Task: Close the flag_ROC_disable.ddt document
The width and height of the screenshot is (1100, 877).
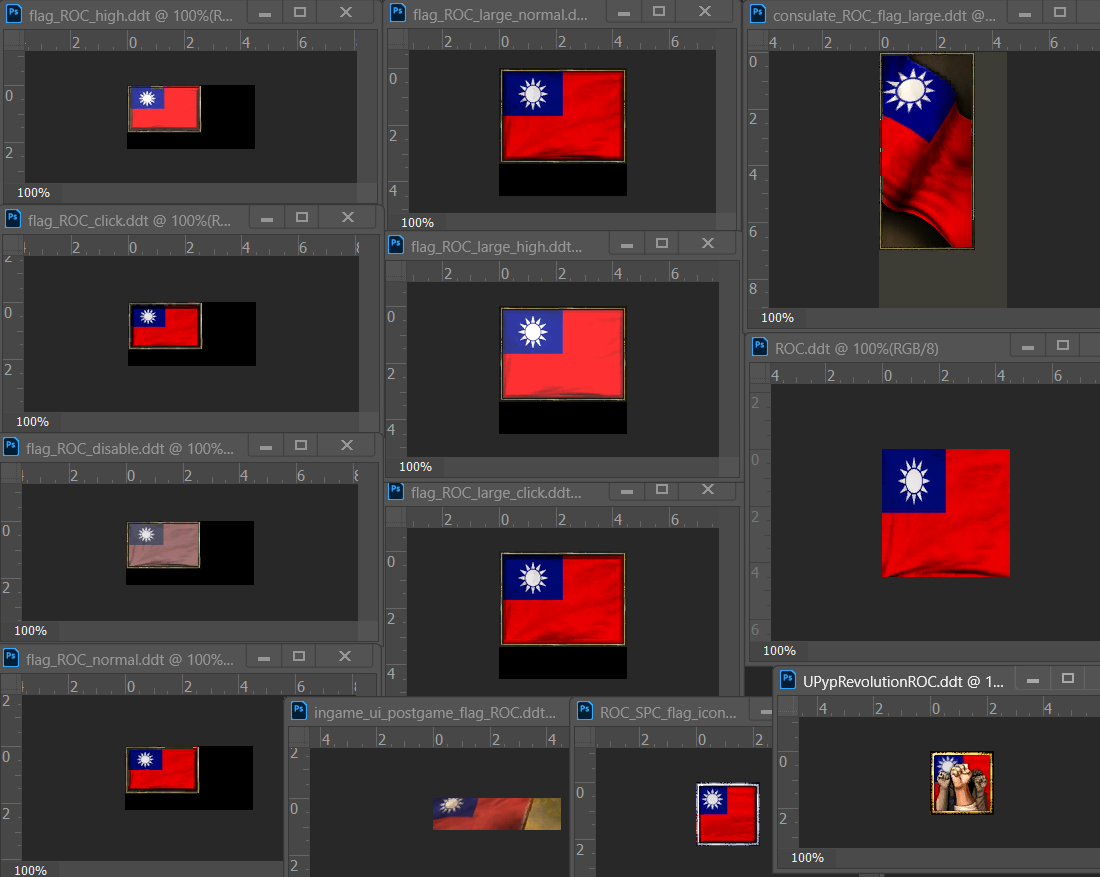Action: [344, 446]
